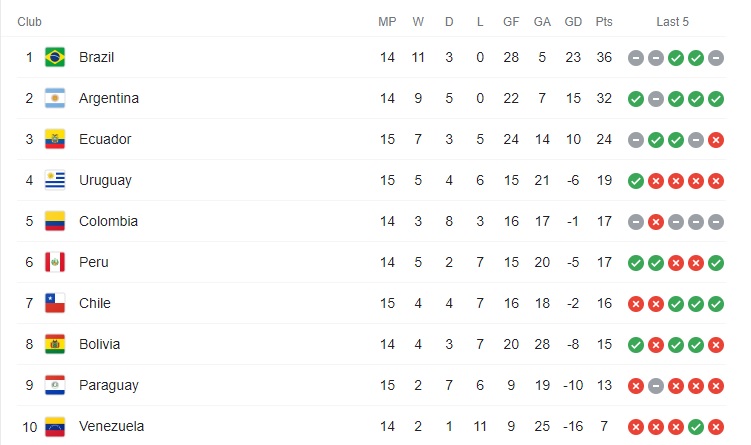This screenshot has height=445, width=751.
Task: Click the Argentina flag icon
Action: click(55, 99)
